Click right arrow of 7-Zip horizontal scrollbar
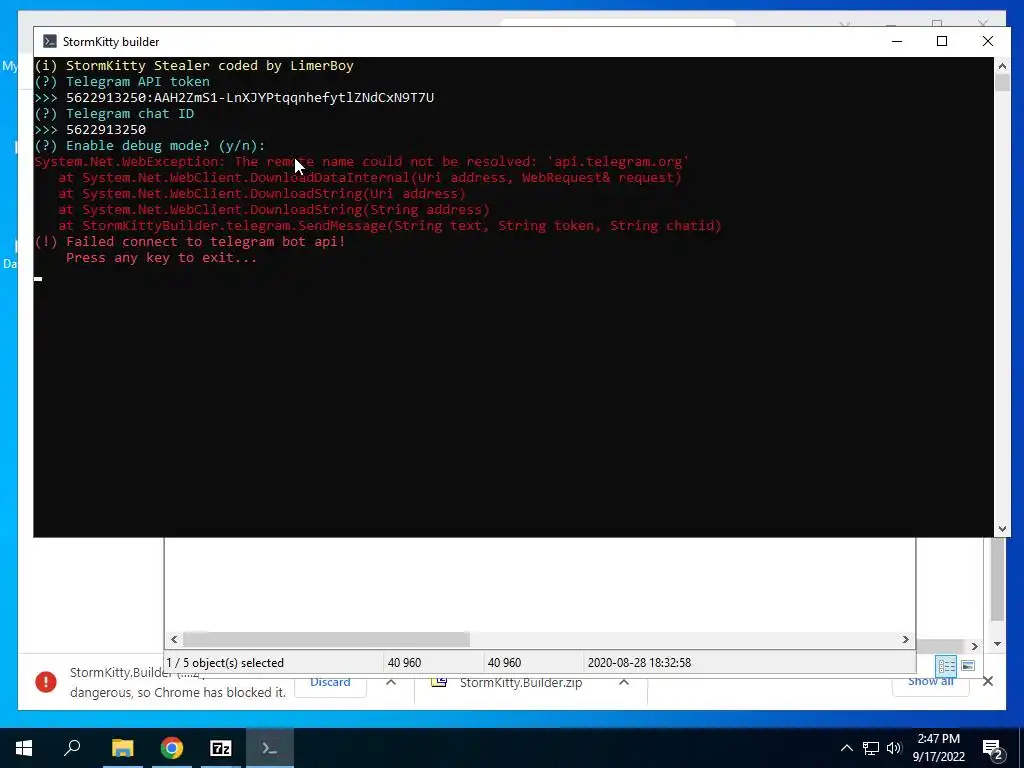This screenshot has width=1024, height=768. pyautogui.click(x=906, y=639)
